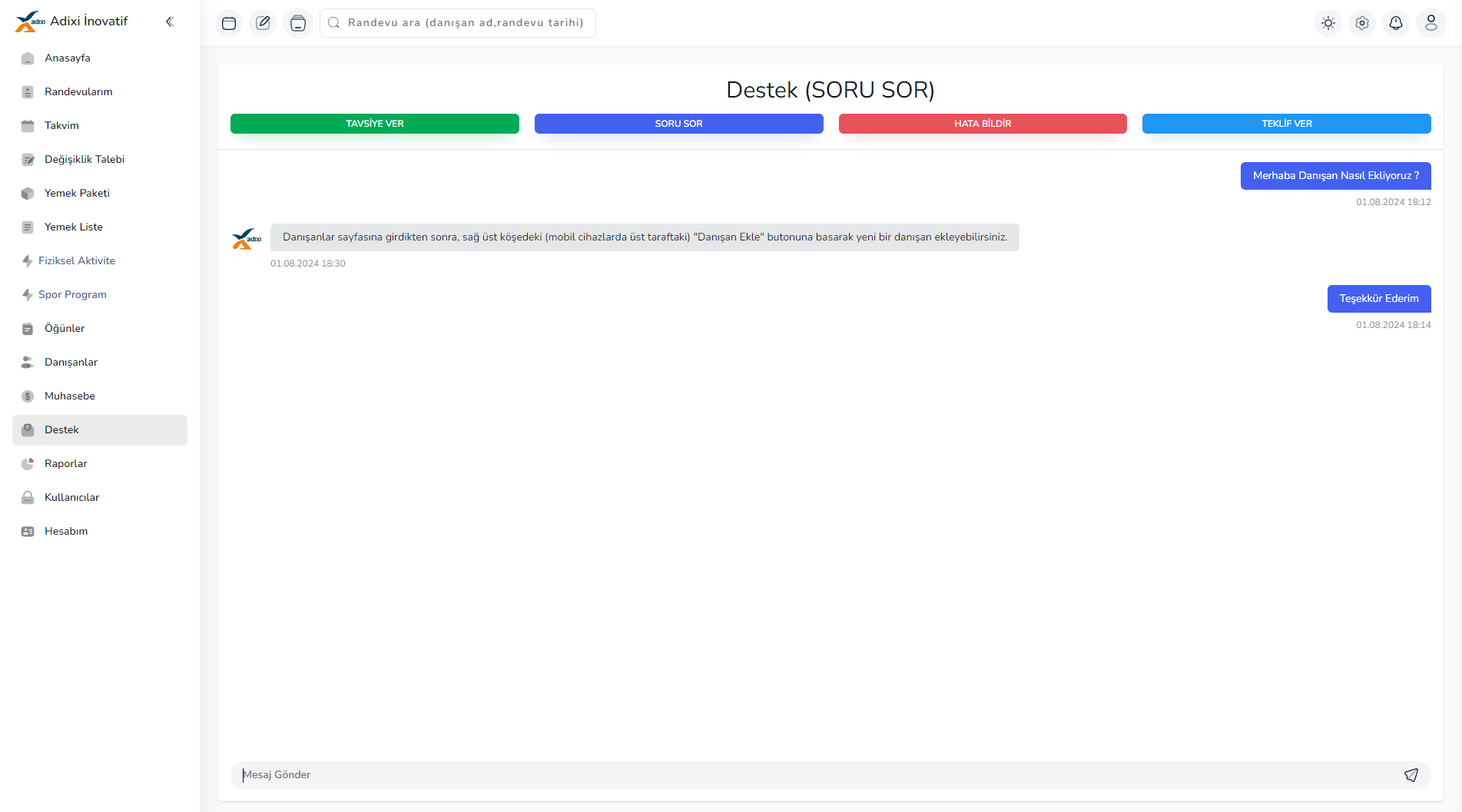Open Anasayfa menu item
This screenshot has height=812, width=1462.
pos(100,58)
